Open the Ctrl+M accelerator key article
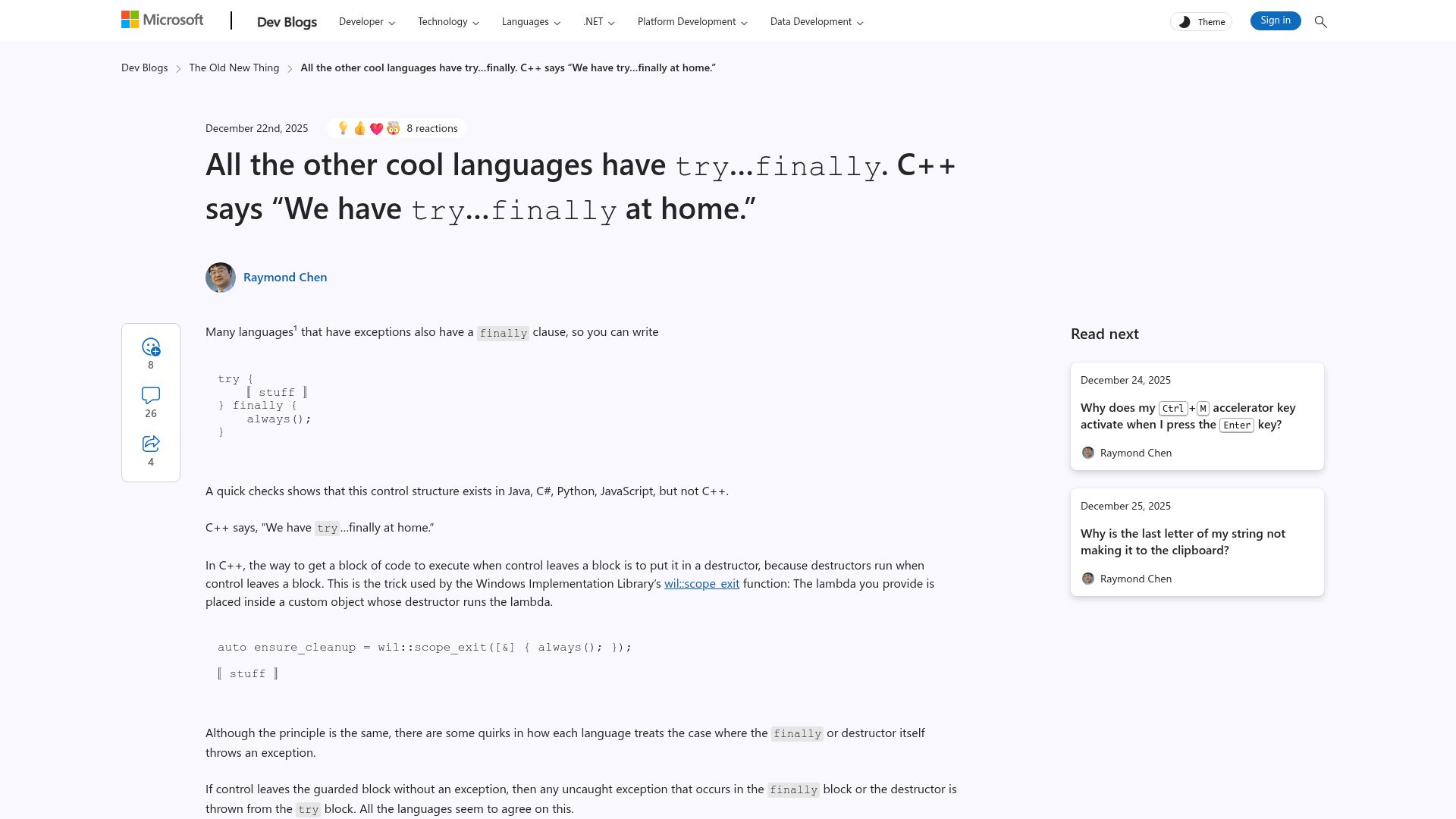The image size is (1456, 819). pos(1188,416)
